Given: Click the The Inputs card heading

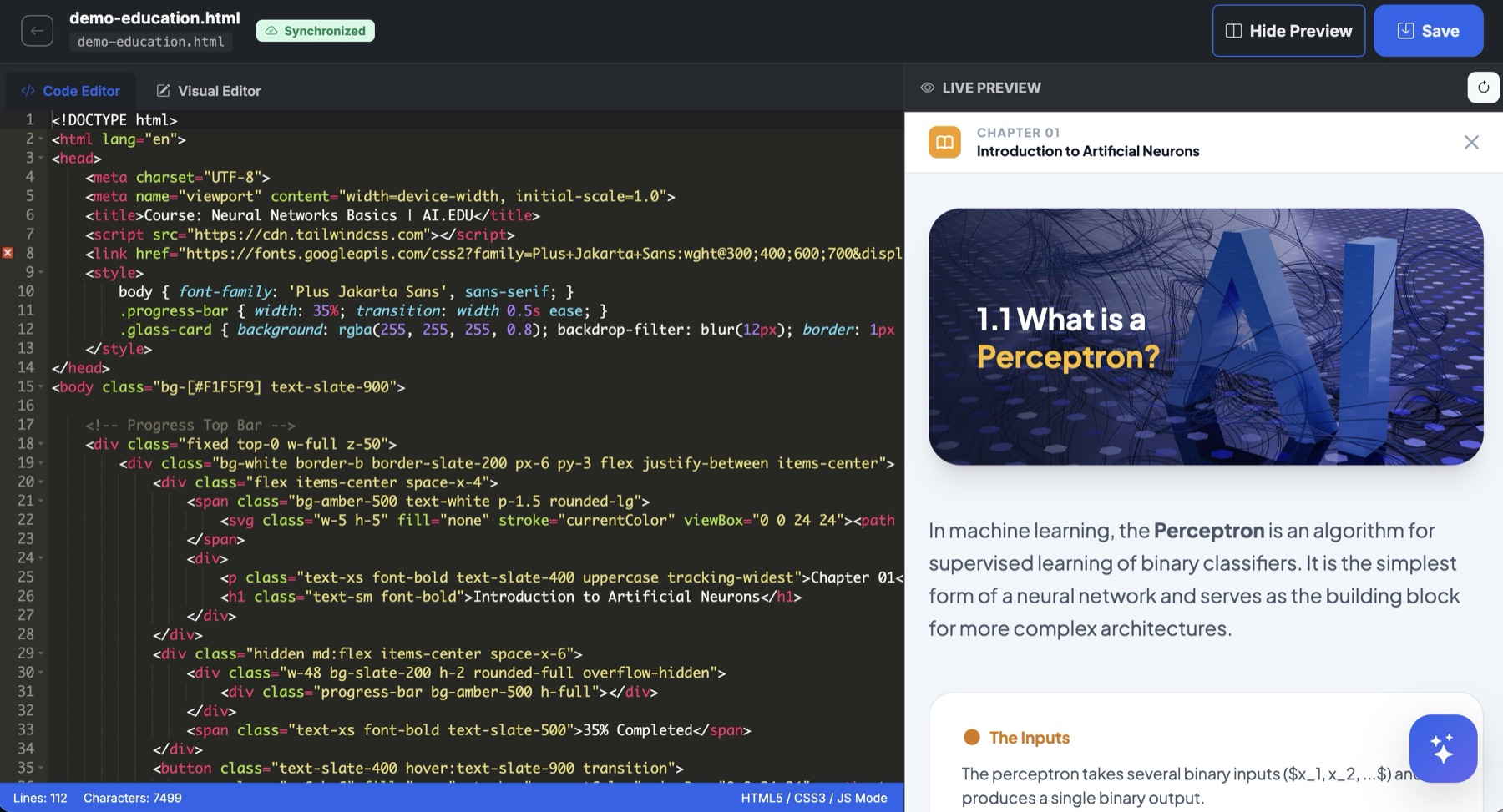Looking at the screenshot, I should coord(1030,738).
